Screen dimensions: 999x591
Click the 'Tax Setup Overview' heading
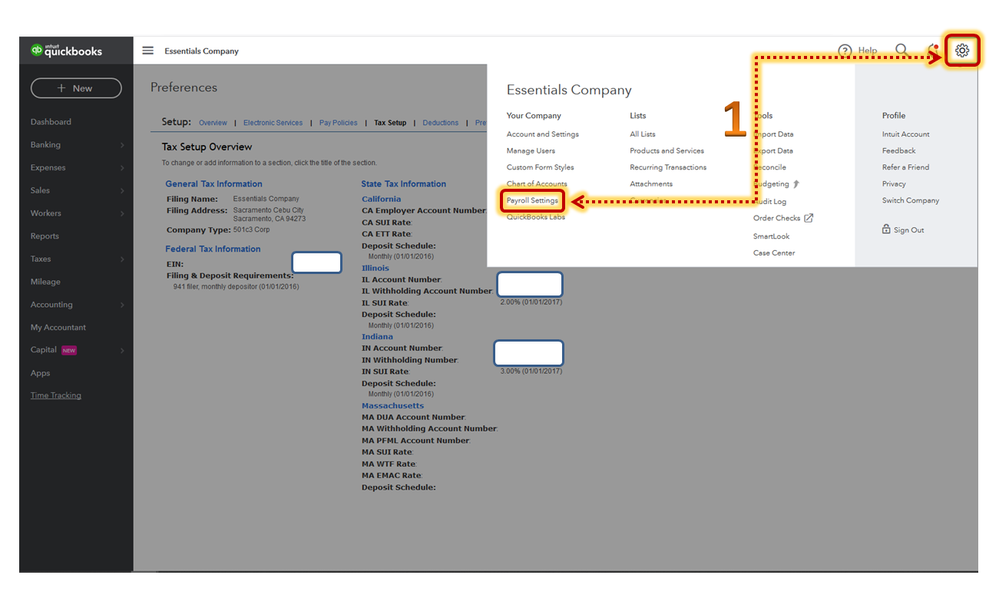207,147
